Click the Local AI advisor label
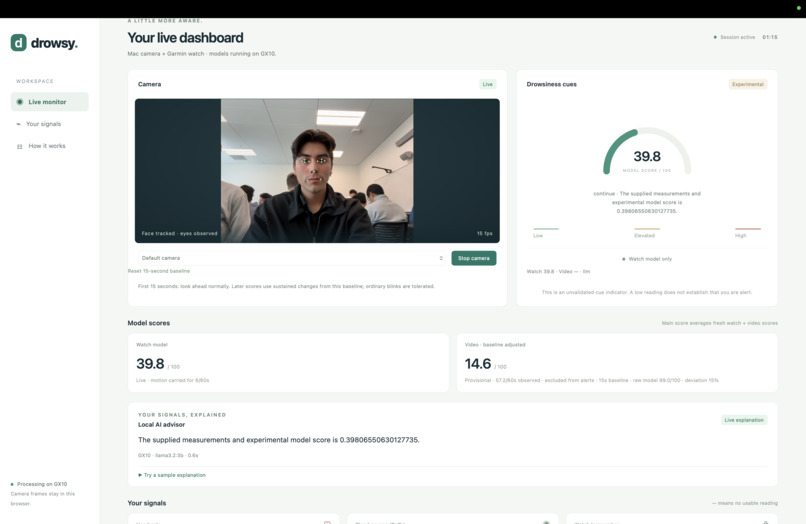This screenshot has width=806, height=524. (161, 425)
